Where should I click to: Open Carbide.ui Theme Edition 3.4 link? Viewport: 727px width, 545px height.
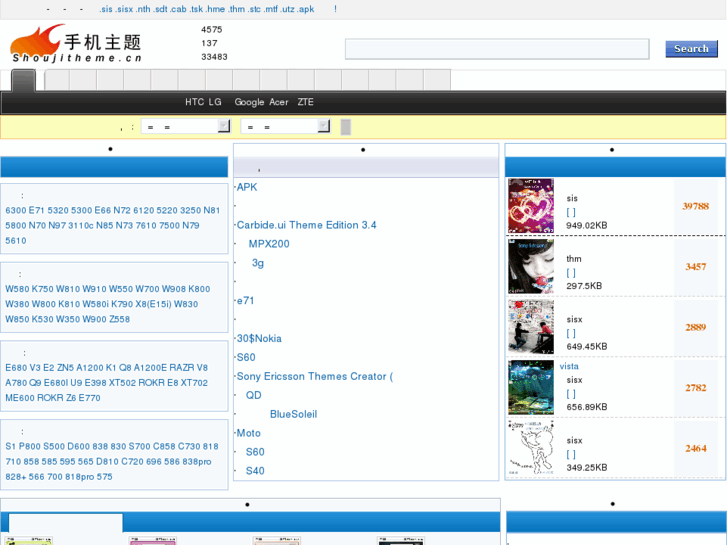coord(306,225)
